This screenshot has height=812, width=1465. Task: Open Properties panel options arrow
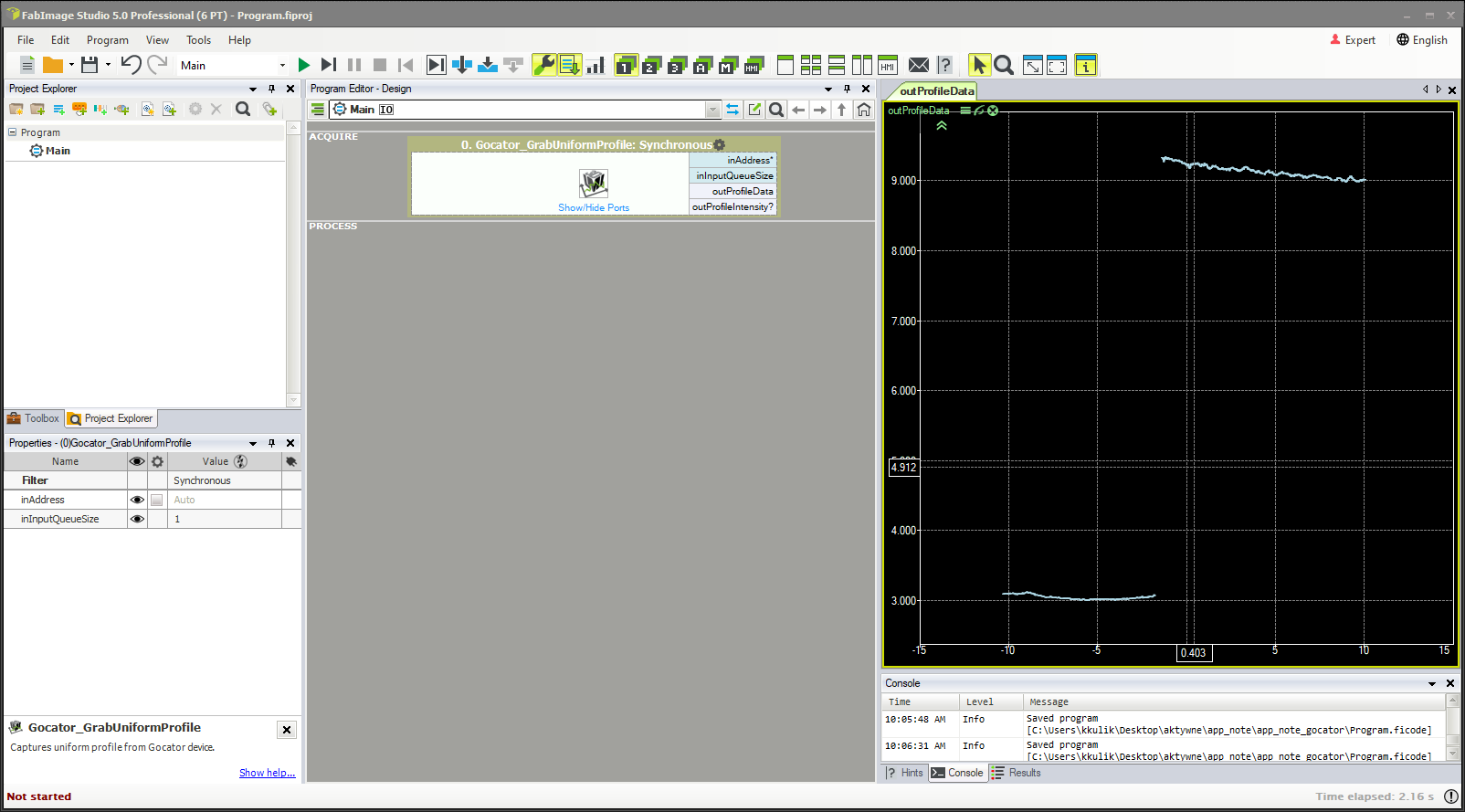[x=253, y=443]
